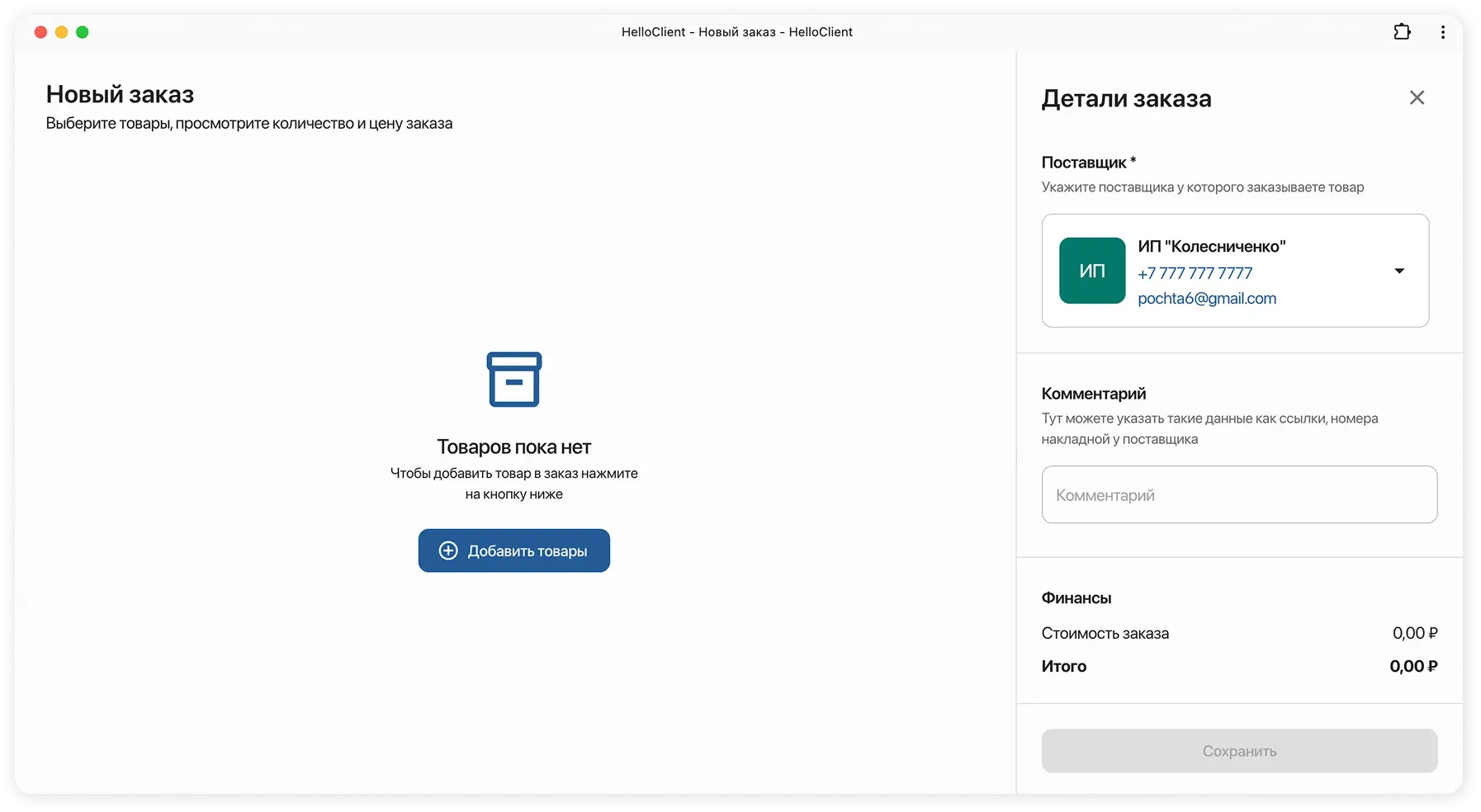The height and width of the screenshot is (812, 1481).
Task: Click the green ИП supplier avatar
Action: click(x=1091, y=271)
